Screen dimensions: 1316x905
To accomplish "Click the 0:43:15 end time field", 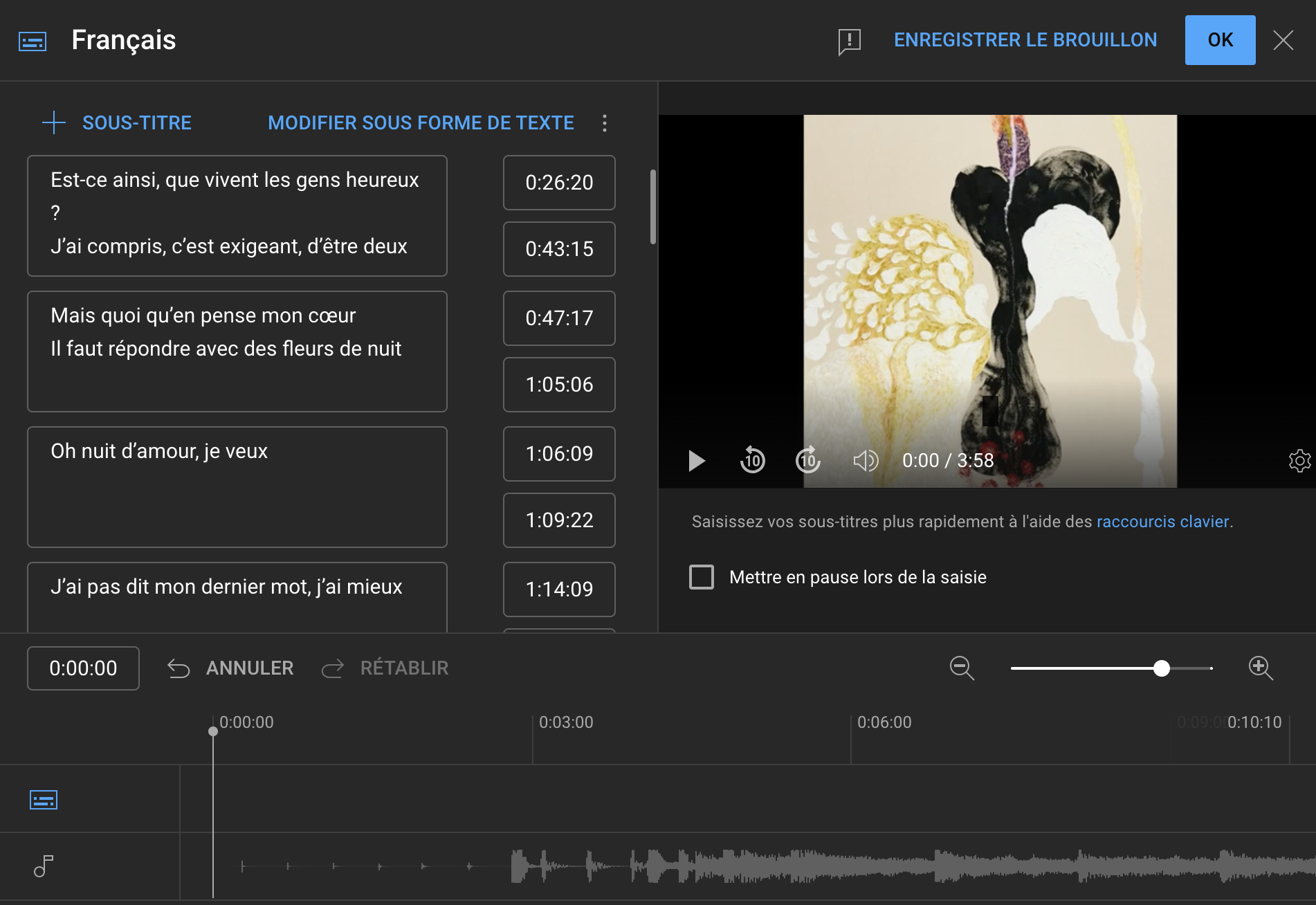I will tap(559, 249).
